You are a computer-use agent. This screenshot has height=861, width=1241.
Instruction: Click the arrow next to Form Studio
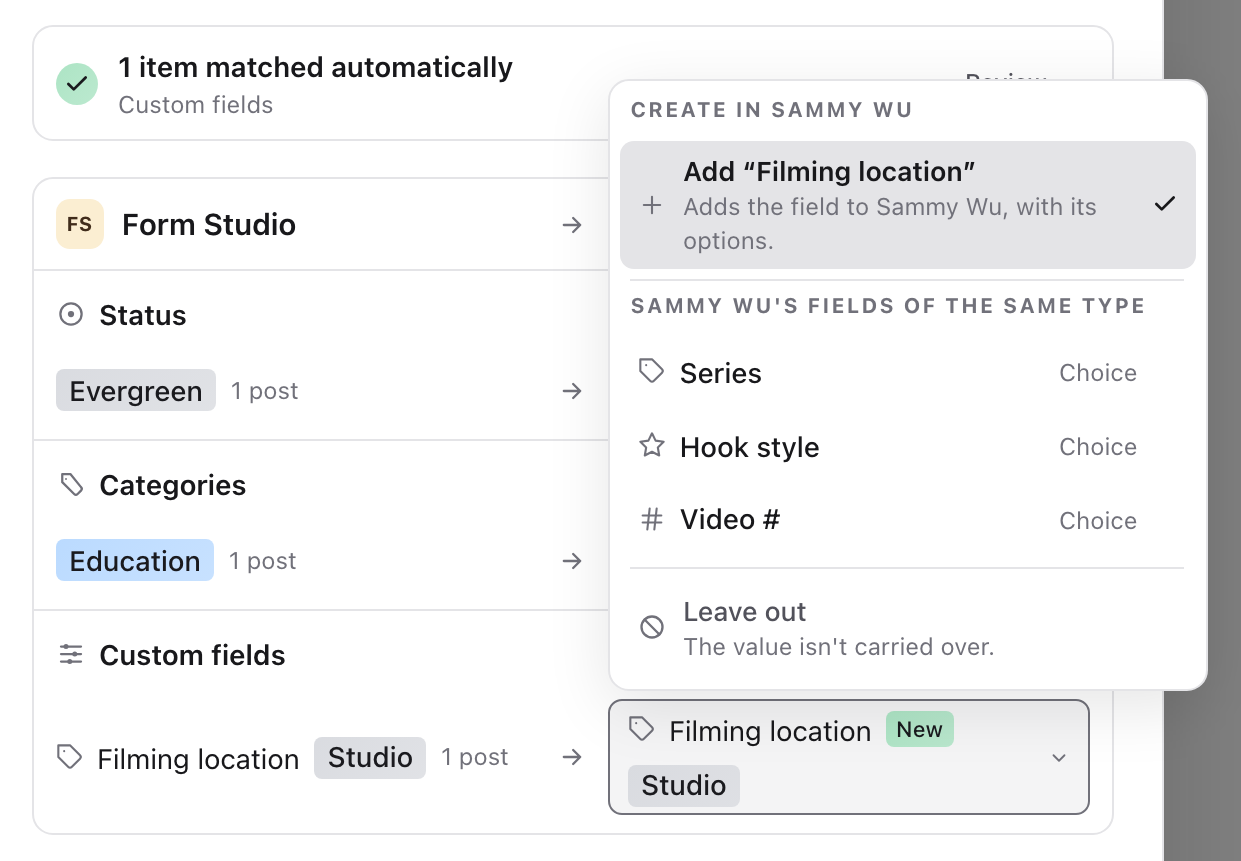572,225
